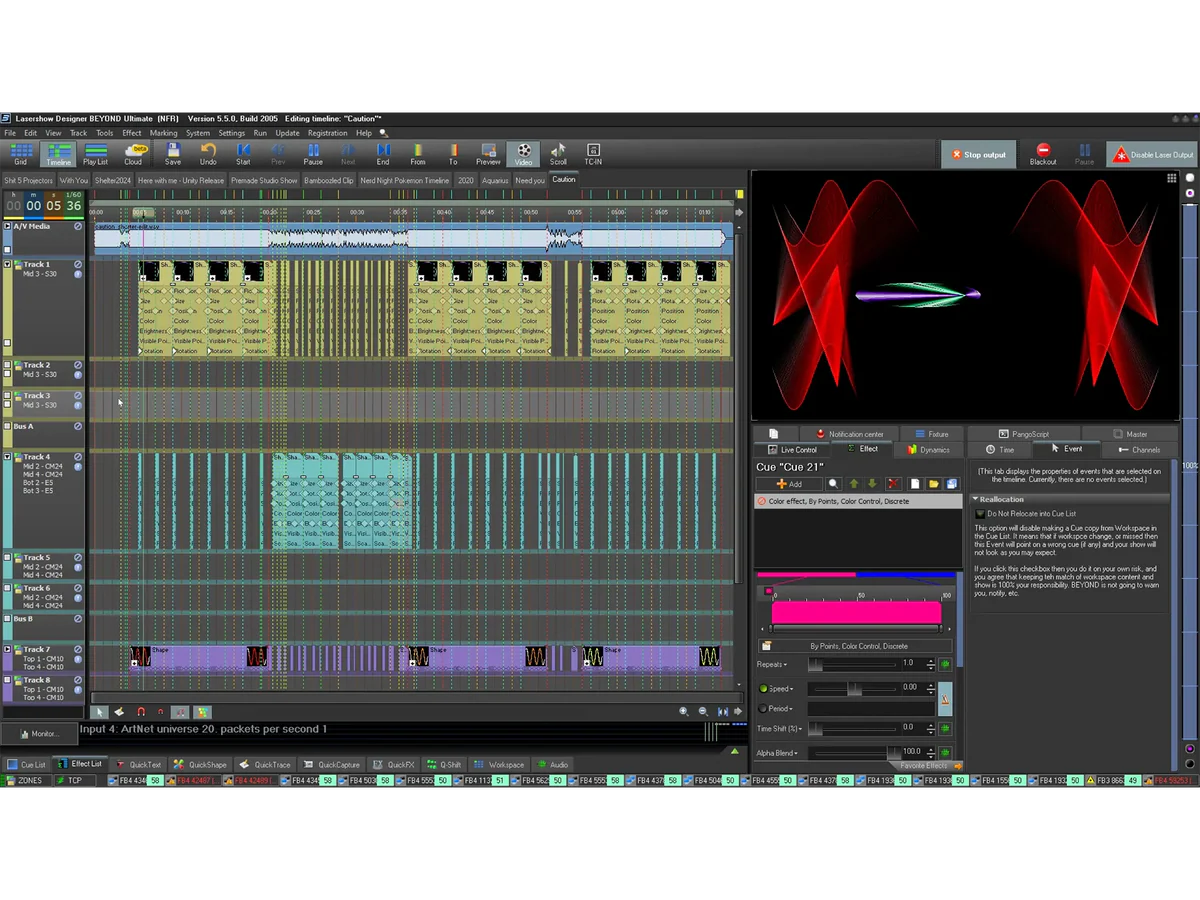Open the QuickShape bottom tab
The image size is (1200, 900).
coord(200,764)
